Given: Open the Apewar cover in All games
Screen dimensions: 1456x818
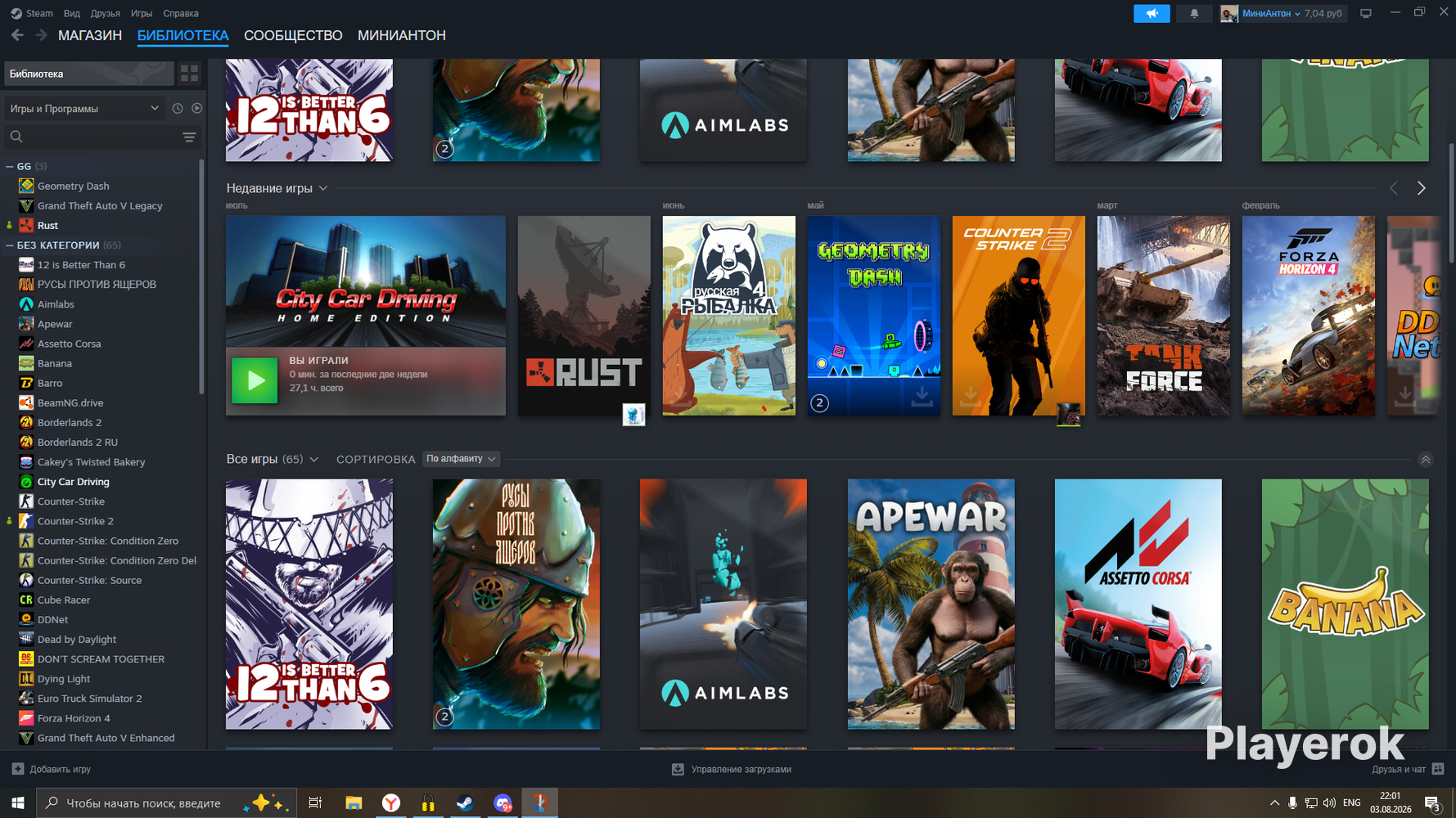Looking at the screenshot, I should click(x=931, y=605).
